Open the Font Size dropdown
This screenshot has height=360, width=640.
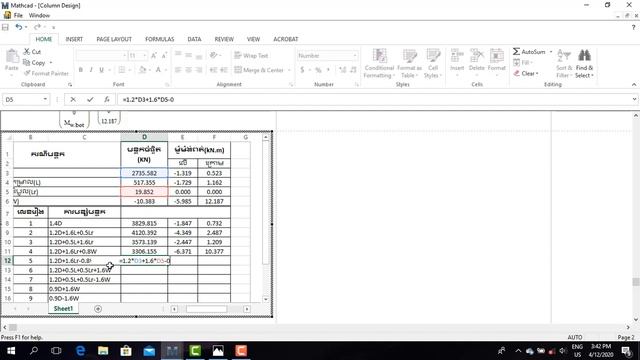pos(144,56)
